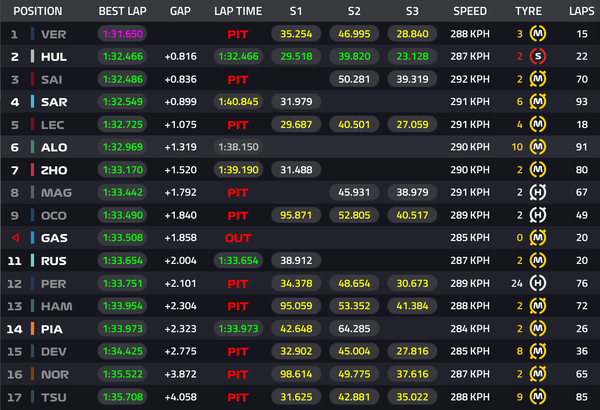Sort by the BEST LAP column header
The height and width of the screenshot is (410, 600).
tap(123, 10)
